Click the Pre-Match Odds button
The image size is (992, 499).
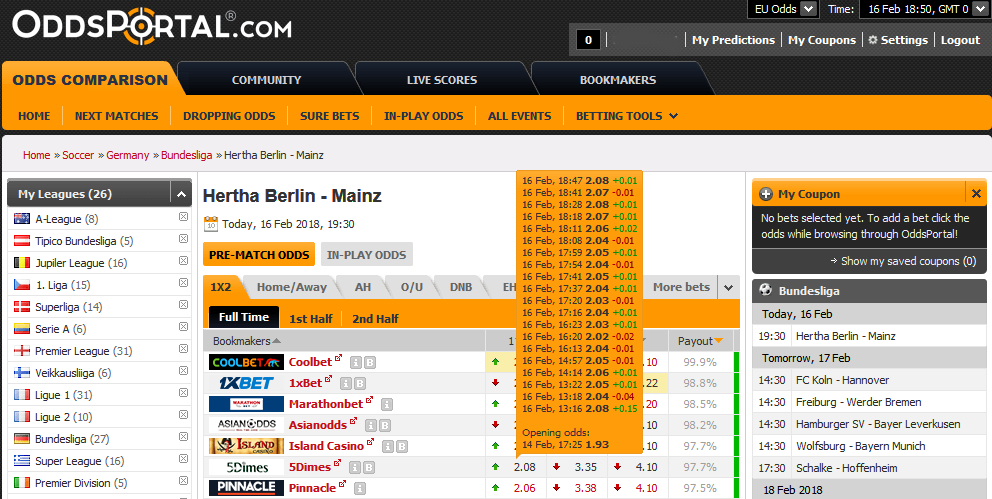(259, 255)
